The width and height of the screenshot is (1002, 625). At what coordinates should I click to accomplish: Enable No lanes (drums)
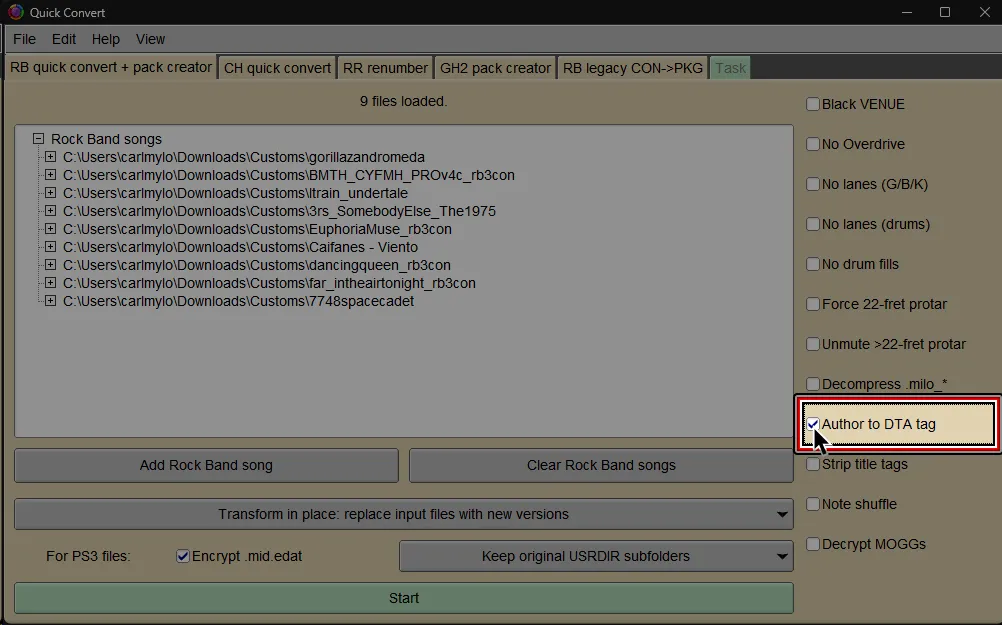[x=813, y=224]
